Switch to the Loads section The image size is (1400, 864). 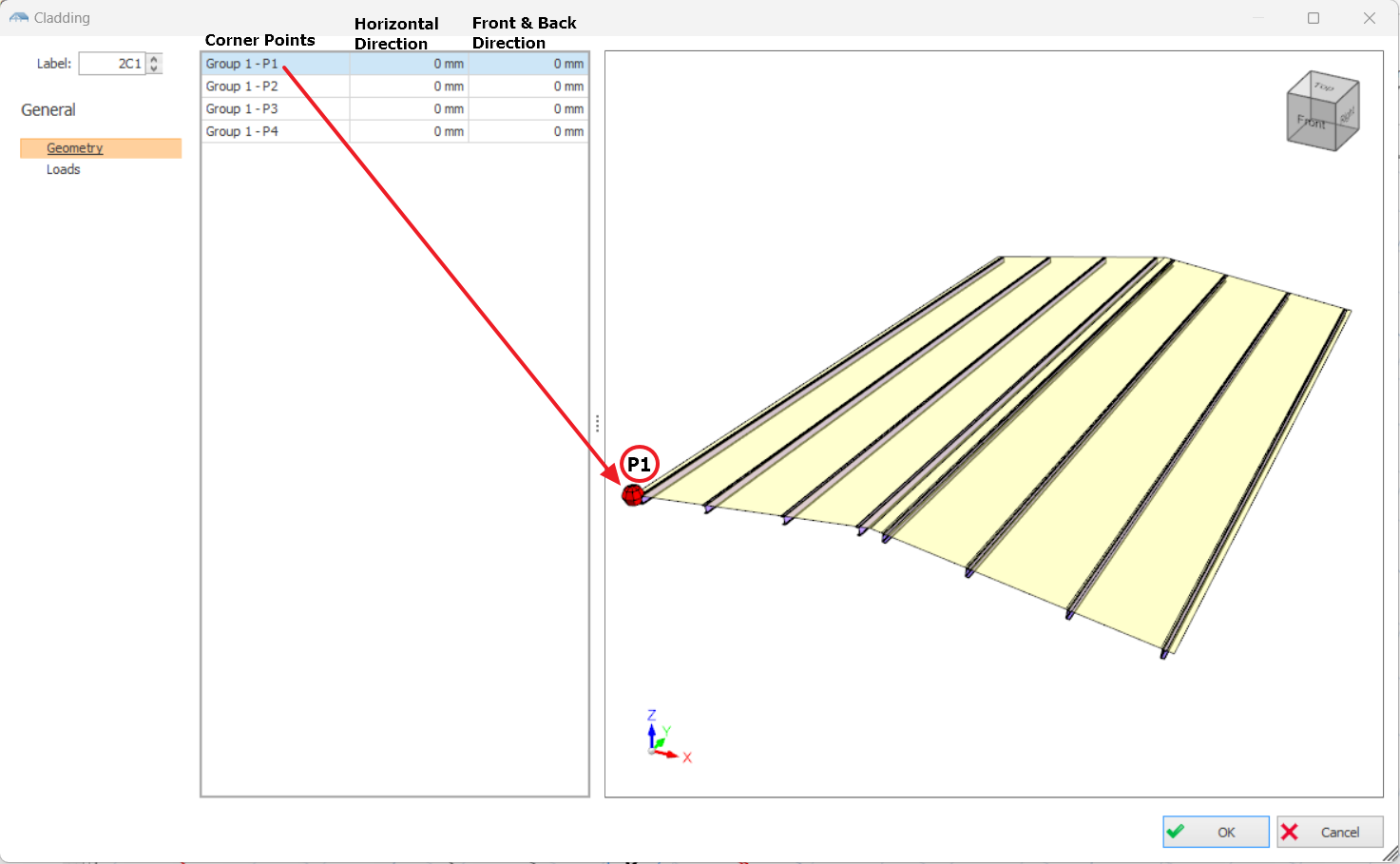point(64,170)
